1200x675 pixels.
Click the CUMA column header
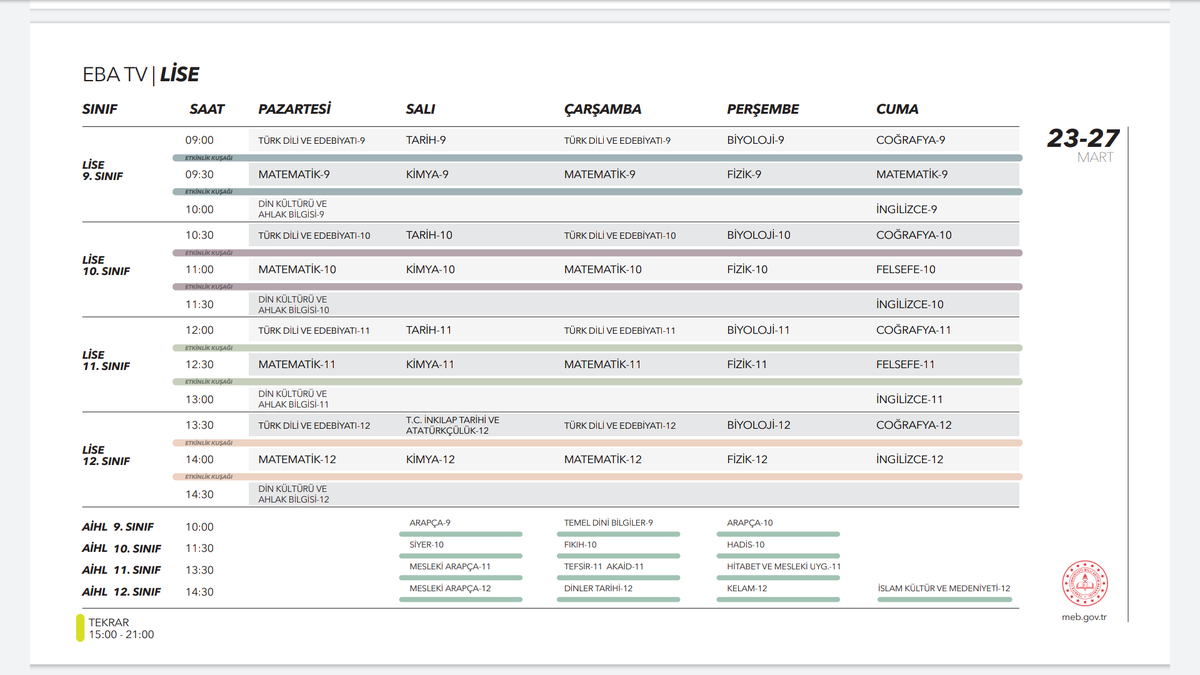click(897, 109)
